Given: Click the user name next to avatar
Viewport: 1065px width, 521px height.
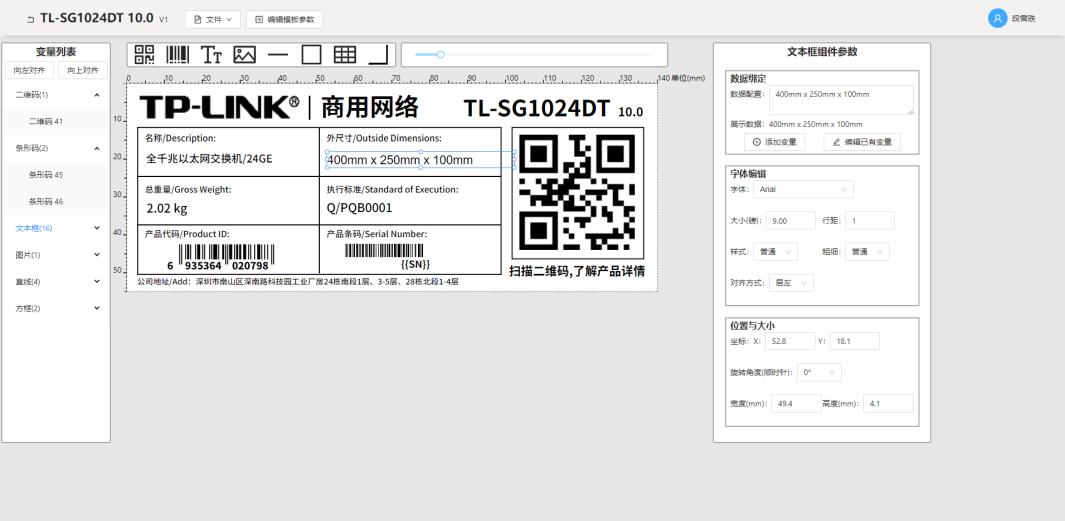Looking at the screenshot, I should [x=1023, y=19].
